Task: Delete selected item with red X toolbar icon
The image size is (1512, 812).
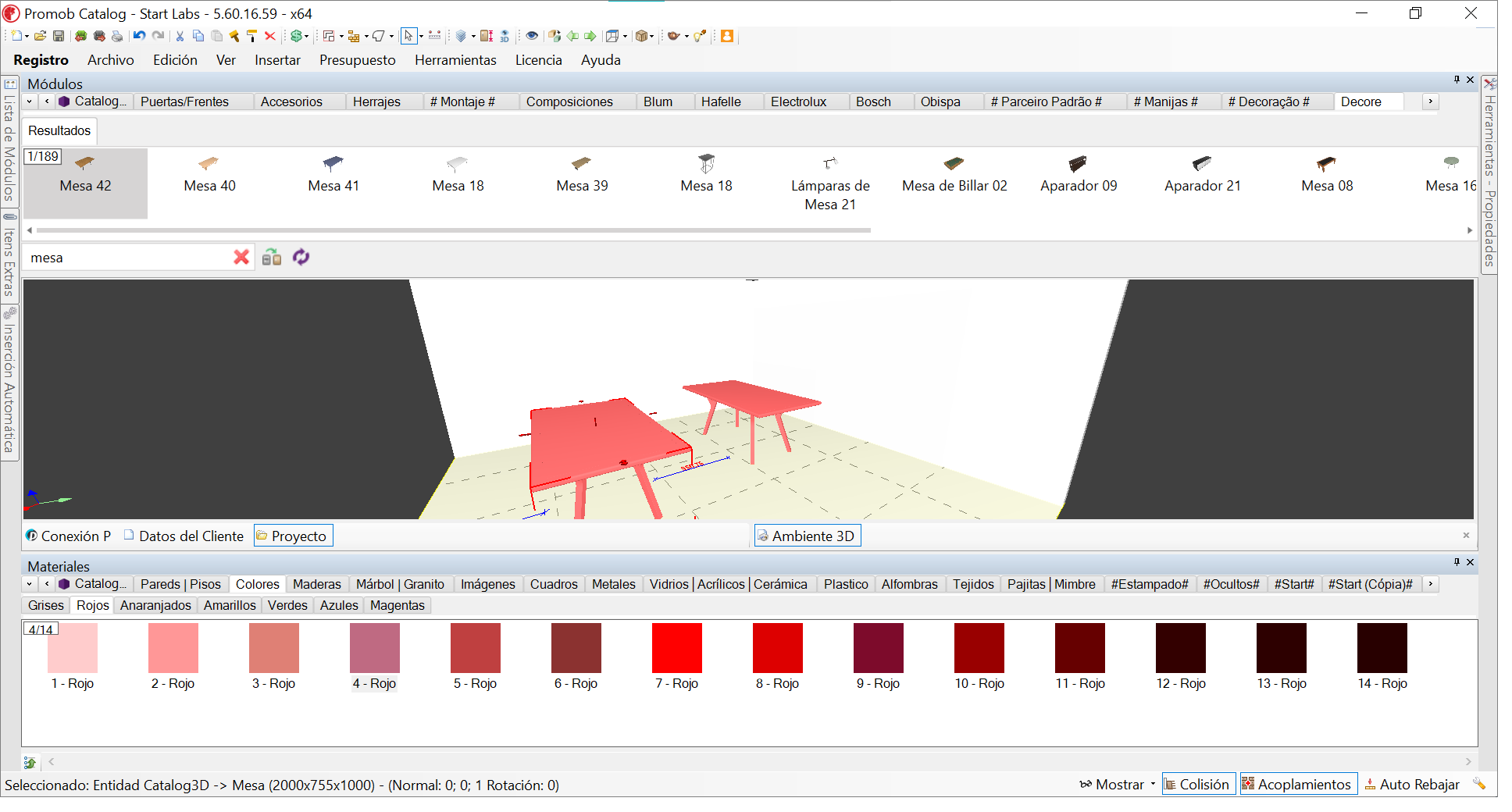Action: (x=270, y=36)
